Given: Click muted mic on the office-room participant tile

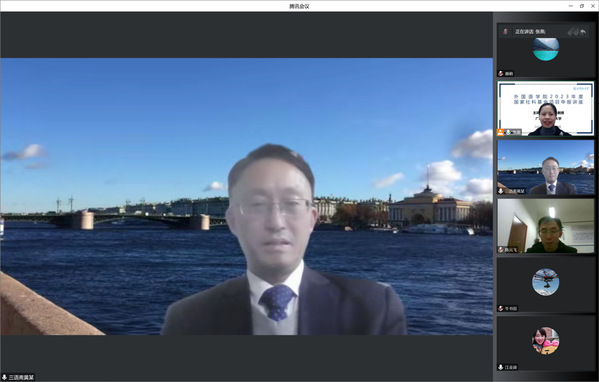Looking at the screenshot, I should pos(501,250).
